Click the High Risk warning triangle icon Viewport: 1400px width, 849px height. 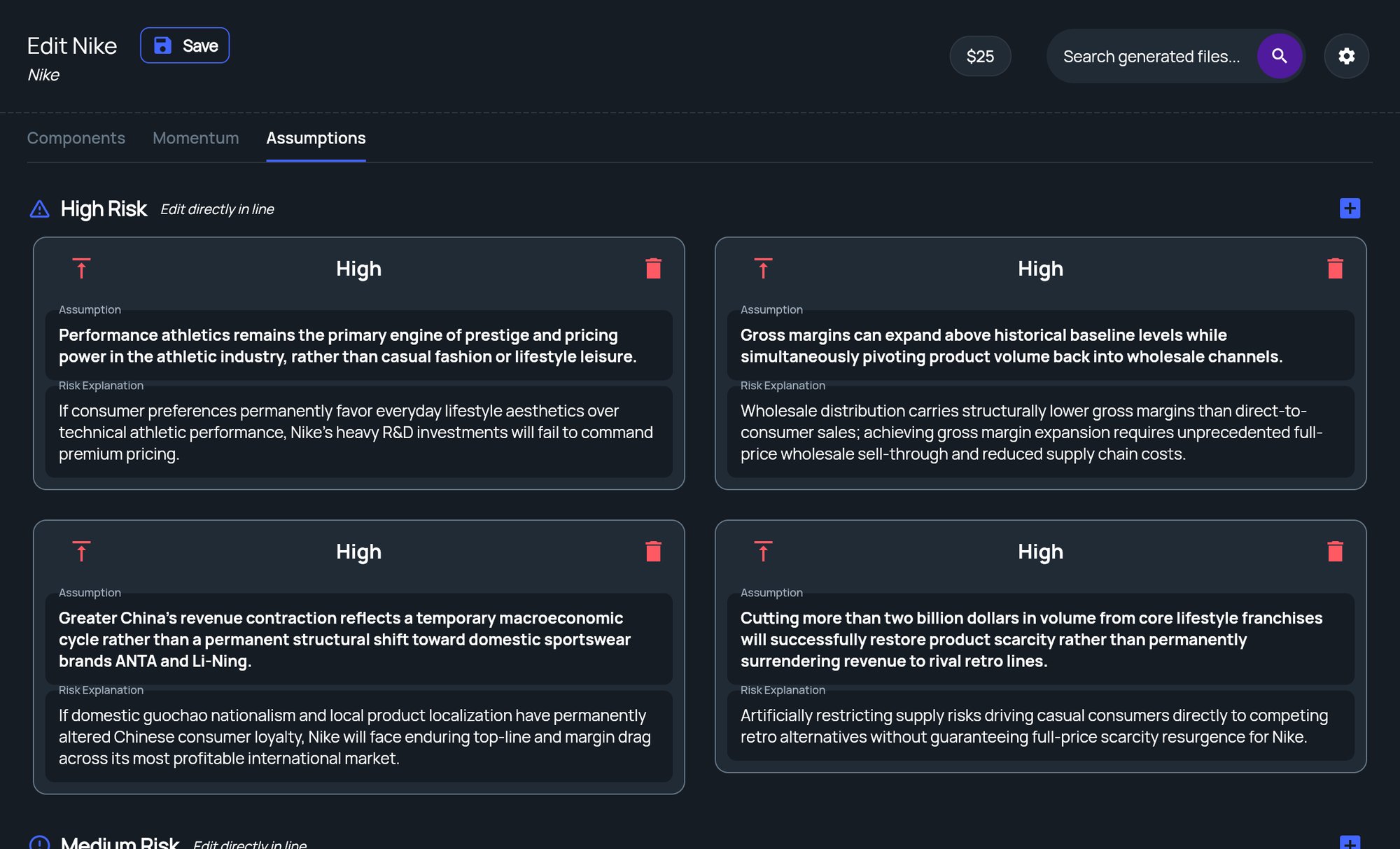point(40,209)
